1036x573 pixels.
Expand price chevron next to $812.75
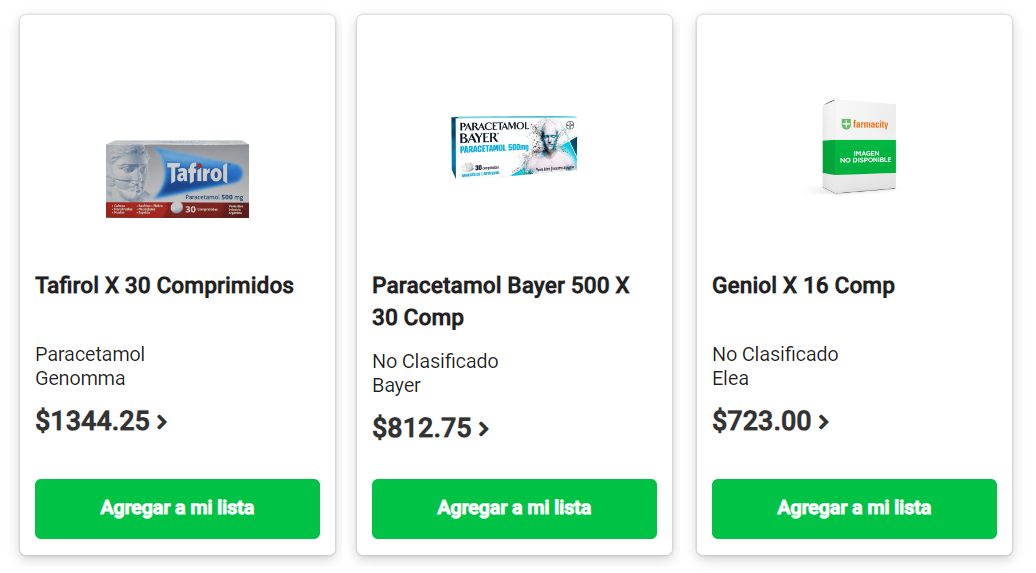[x=484, y=429]
